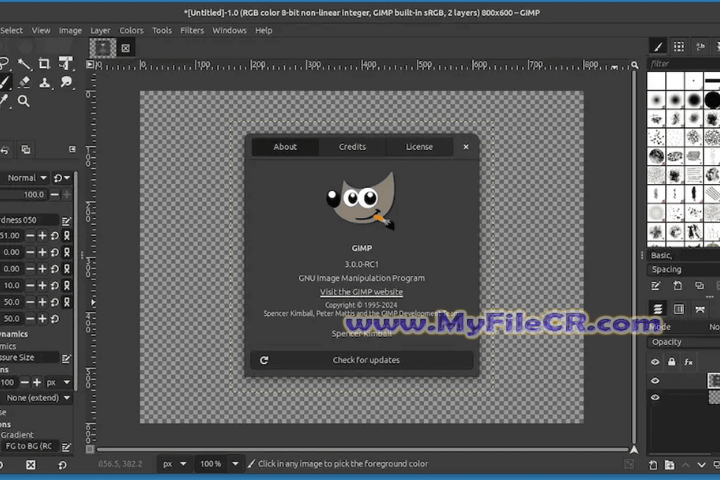
Task: Open the Windows menu
Action: (229, 30)
